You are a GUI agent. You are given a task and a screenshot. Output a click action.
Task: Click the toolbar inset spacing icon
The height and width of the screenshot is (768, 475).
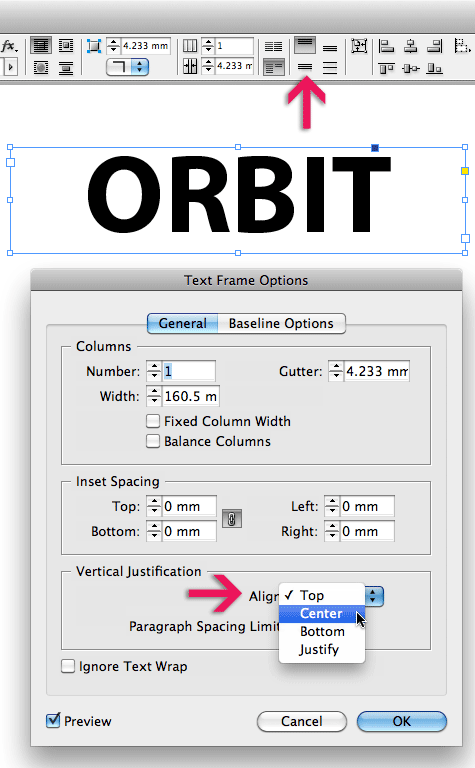(x=94, y=46)
